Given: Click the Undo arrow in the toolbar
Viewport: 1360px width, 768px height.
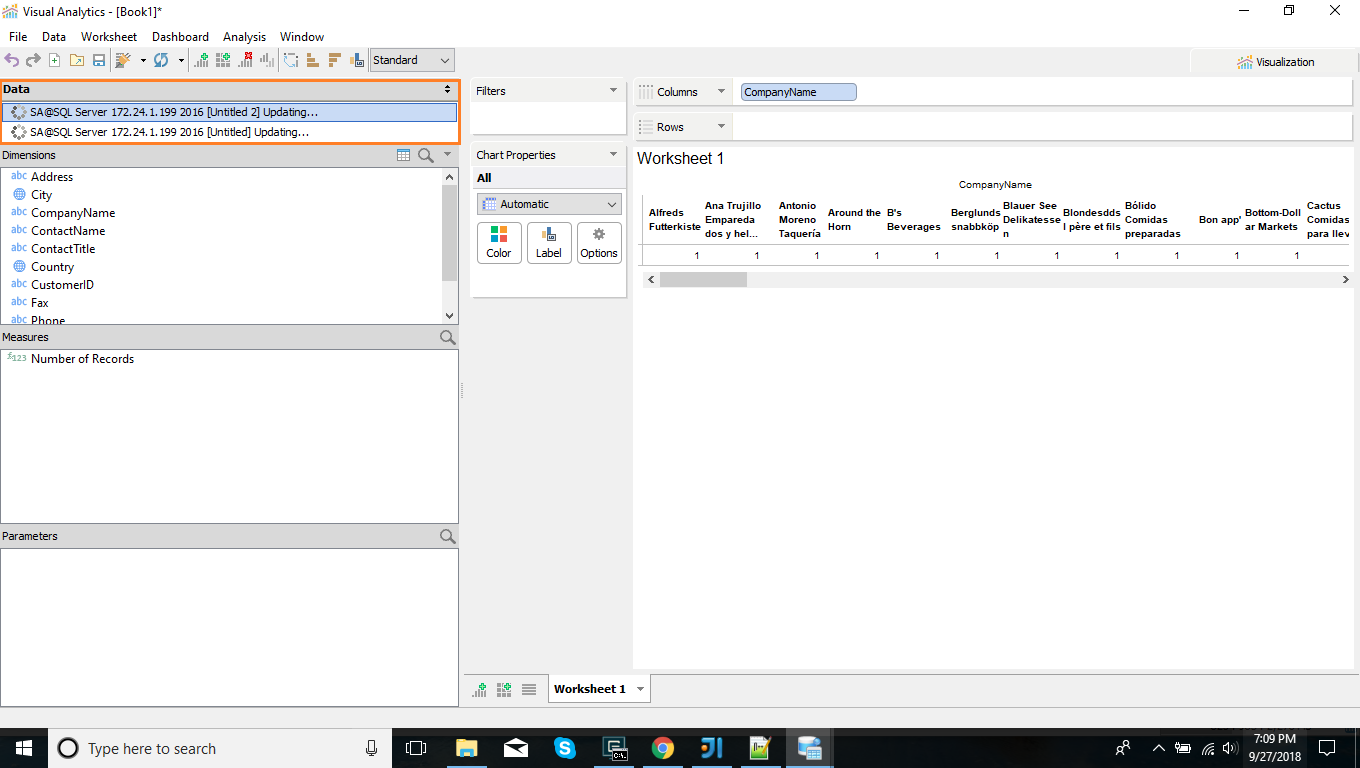Looking at the screenshot, I should [x=12, y=60].
